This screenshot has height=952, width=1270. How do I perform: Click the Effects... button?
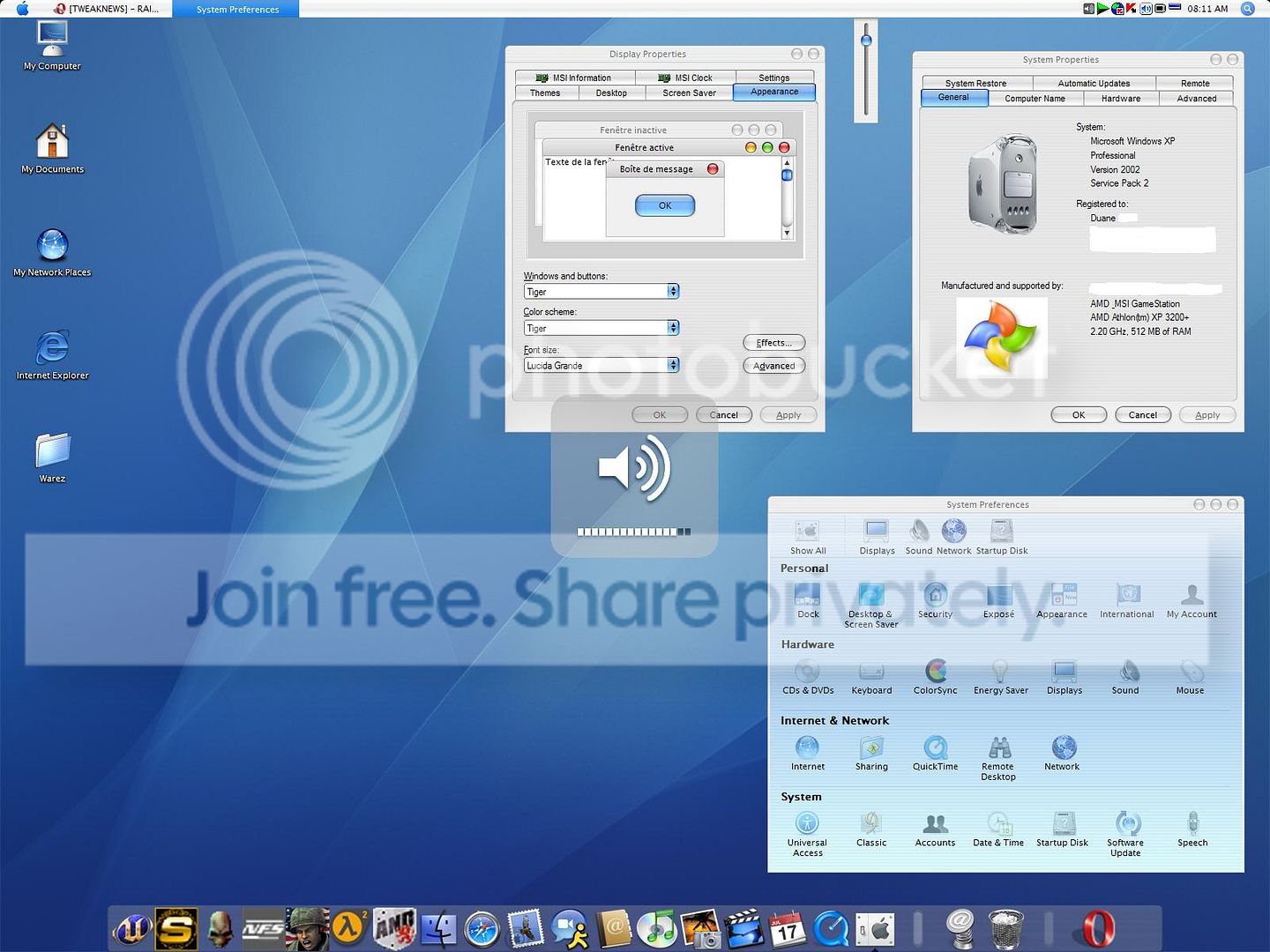774,343
